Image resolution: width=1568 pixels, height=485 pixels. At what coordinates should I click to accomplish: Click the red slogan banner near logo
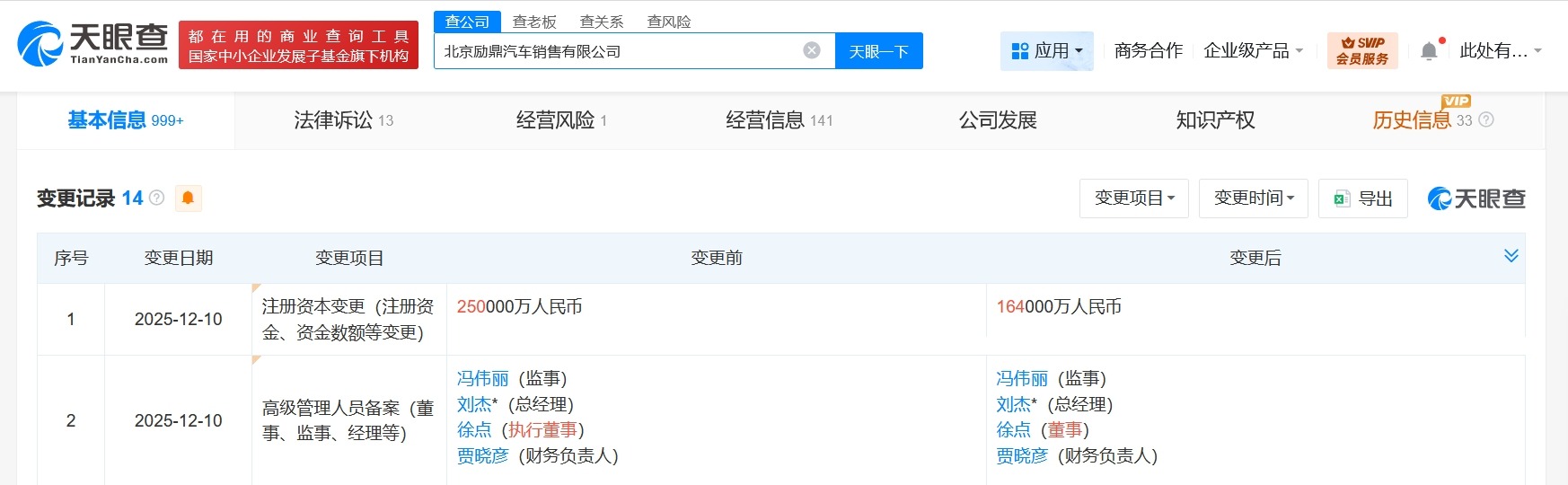click(x=298, y=45)
